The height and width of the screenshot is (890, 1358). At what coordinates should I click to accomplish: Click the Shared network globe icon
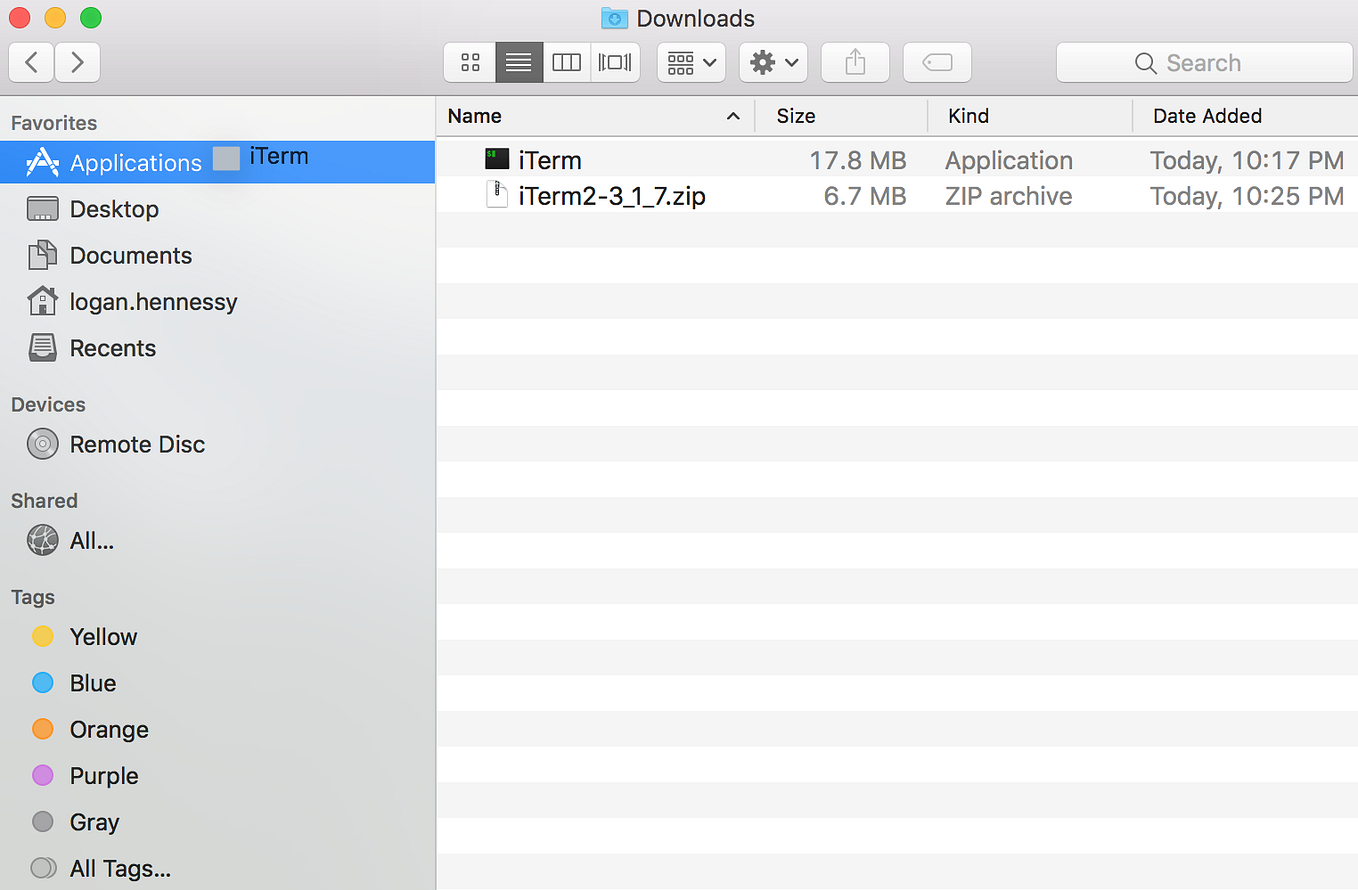pyautogui.click(x=43, y=541)
